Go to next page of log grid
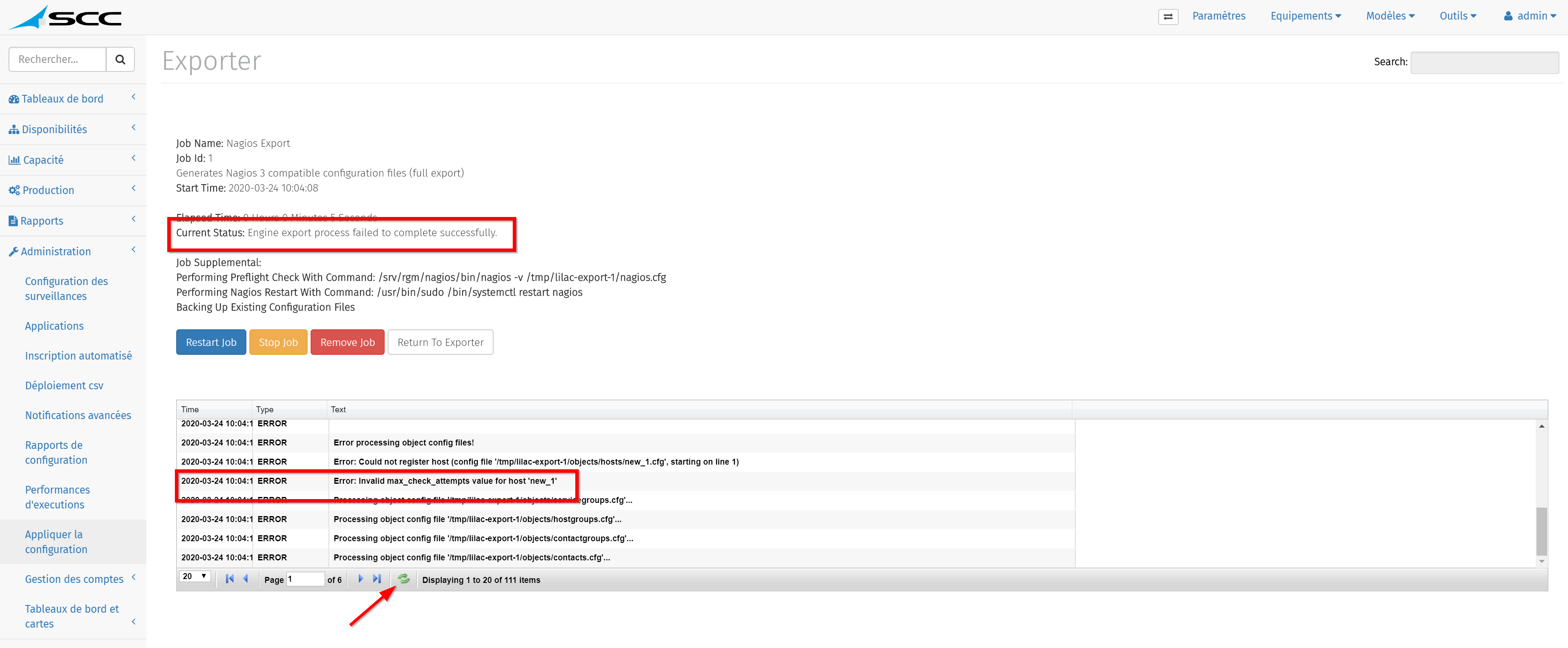The width and height of the screenshot is (1568, 648). click(x=360, y=579)
